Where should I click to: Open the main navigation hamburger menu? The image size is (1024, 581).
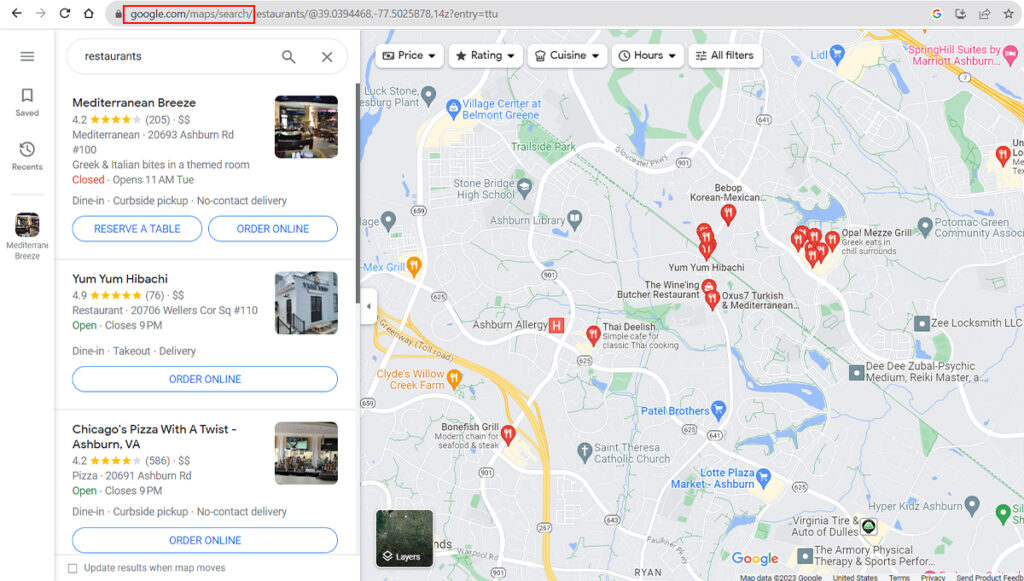coord(27,55)
